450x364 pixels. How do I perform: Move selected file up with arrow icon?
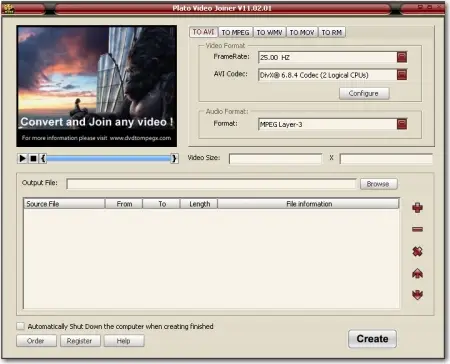point(417,274)
